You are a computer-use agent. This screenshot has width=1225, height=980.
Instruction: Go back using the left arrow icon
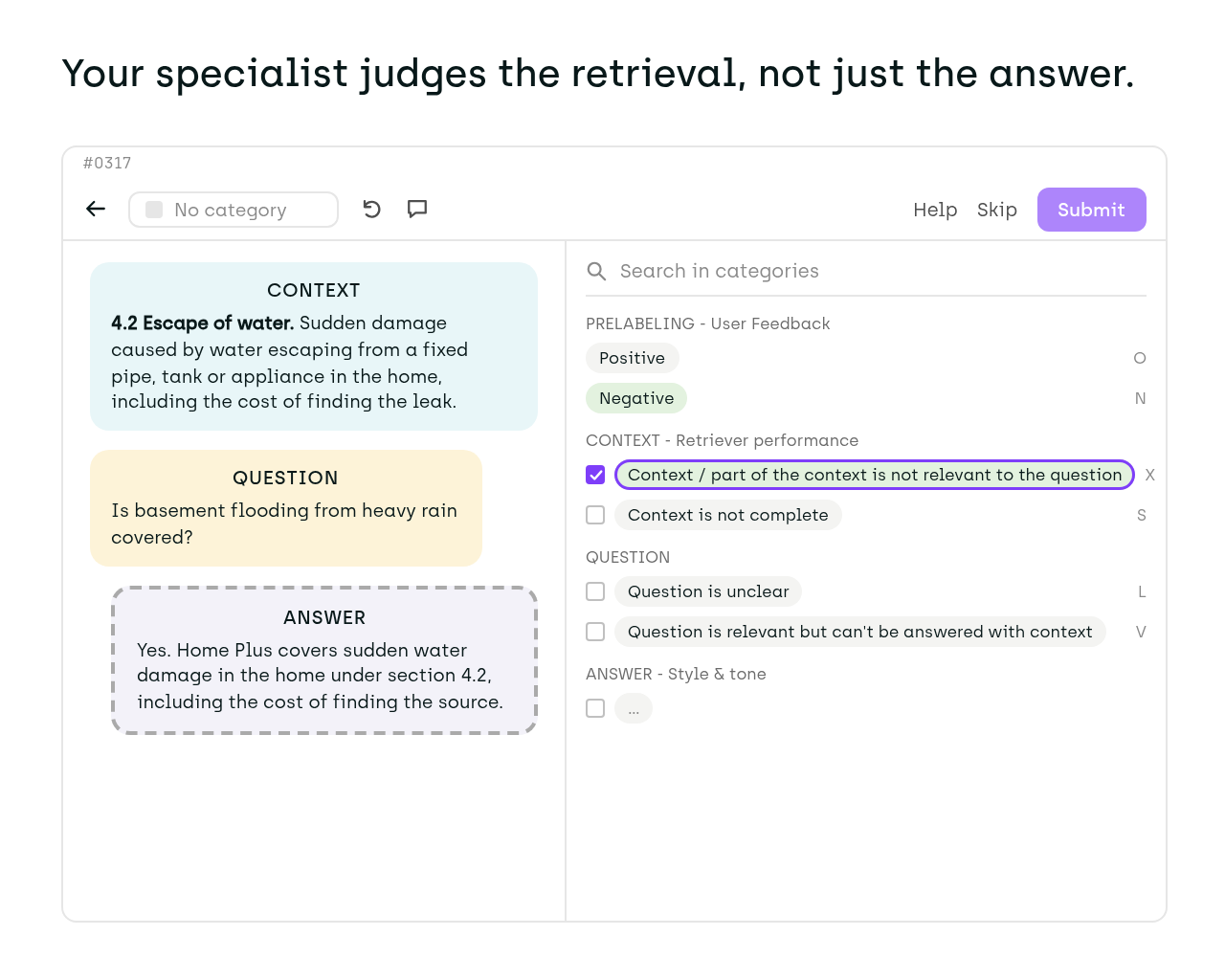tap(96, 209)
